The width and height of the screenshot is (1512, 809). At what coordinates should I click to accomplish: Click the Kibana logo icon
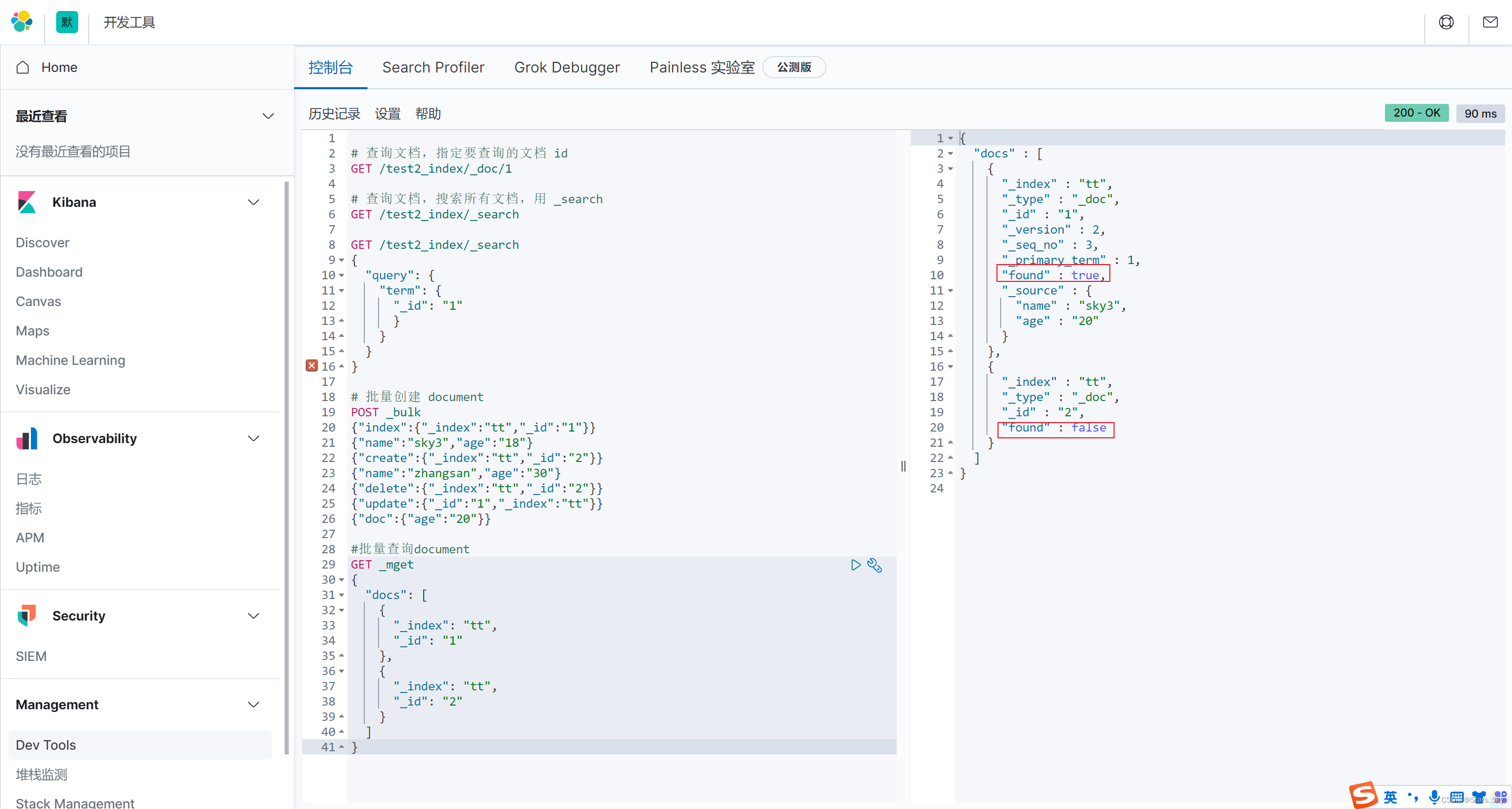(x=27, y=202)
